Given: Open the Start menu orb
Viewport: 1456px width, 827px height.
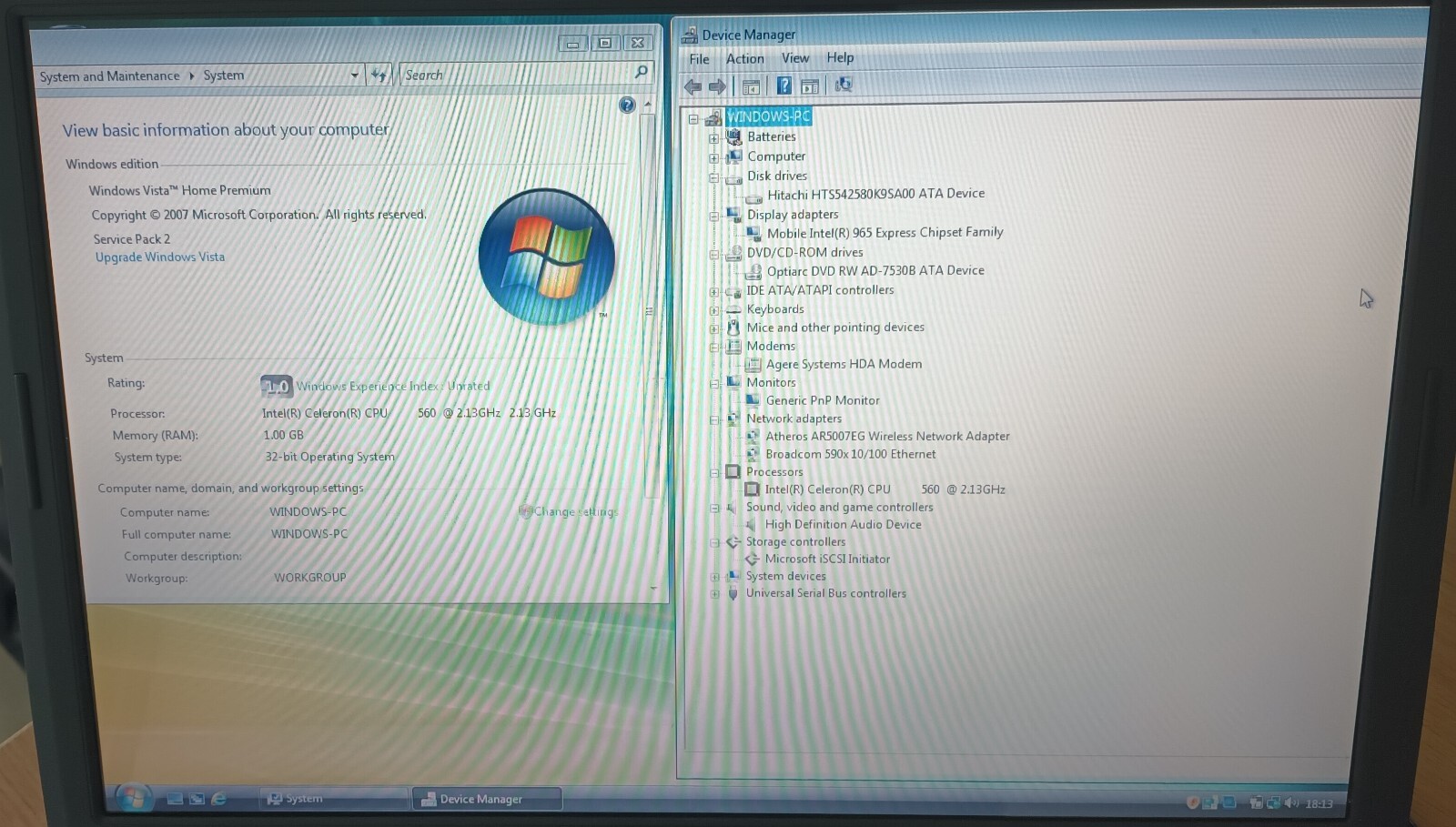Looking at the screenshot, I should click(133, 798).
